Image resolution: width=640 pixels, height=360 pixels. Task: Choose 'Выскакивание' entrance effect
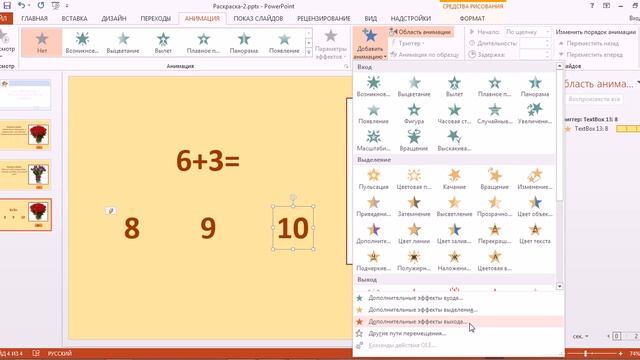point(454,141)
